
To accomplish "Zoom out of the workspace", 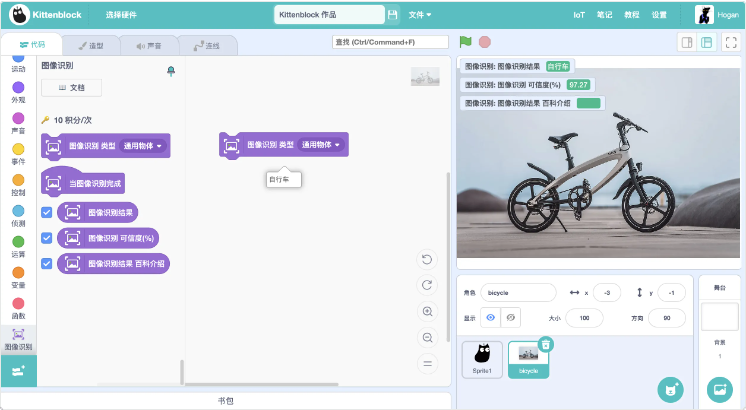I will click(x=428, y=338).
